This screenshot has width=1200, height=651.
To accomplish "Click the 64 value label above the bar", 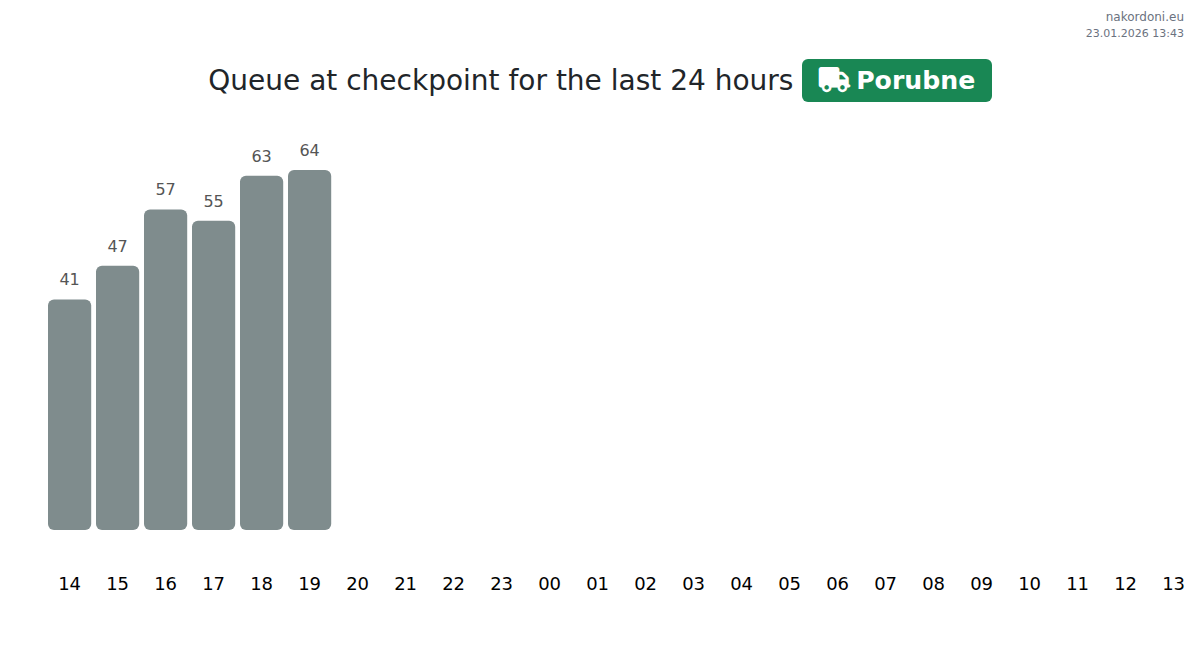I will click(309, 151).
